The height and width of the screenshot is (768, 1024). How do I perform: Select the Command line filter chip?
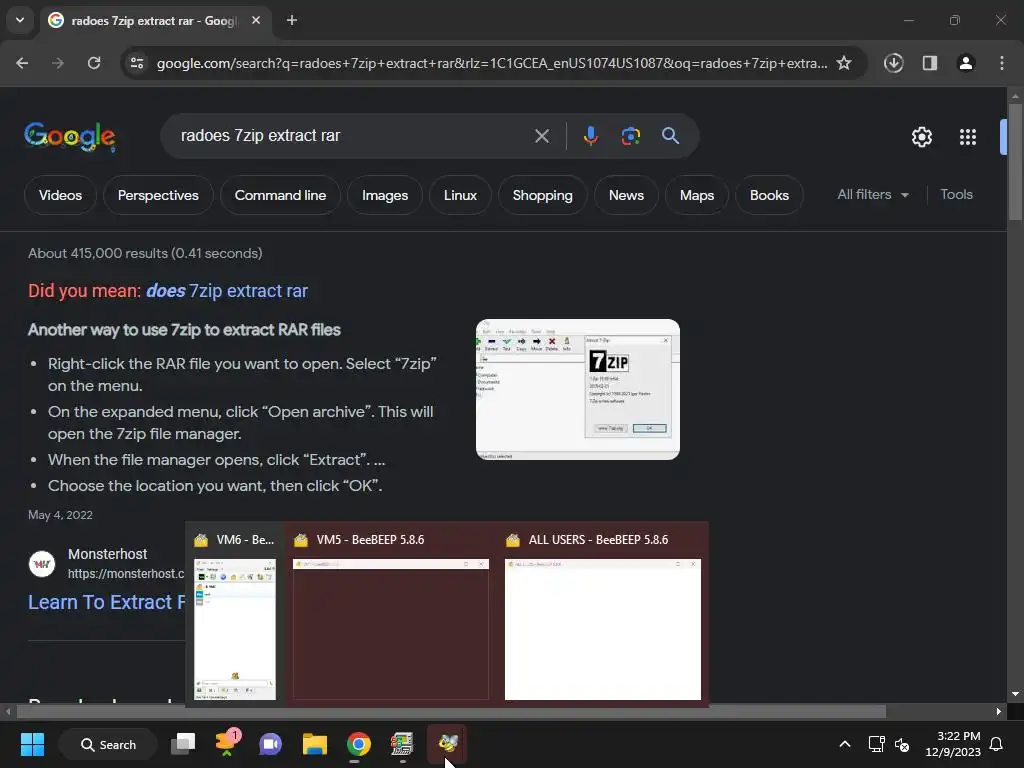pos(280,195)
